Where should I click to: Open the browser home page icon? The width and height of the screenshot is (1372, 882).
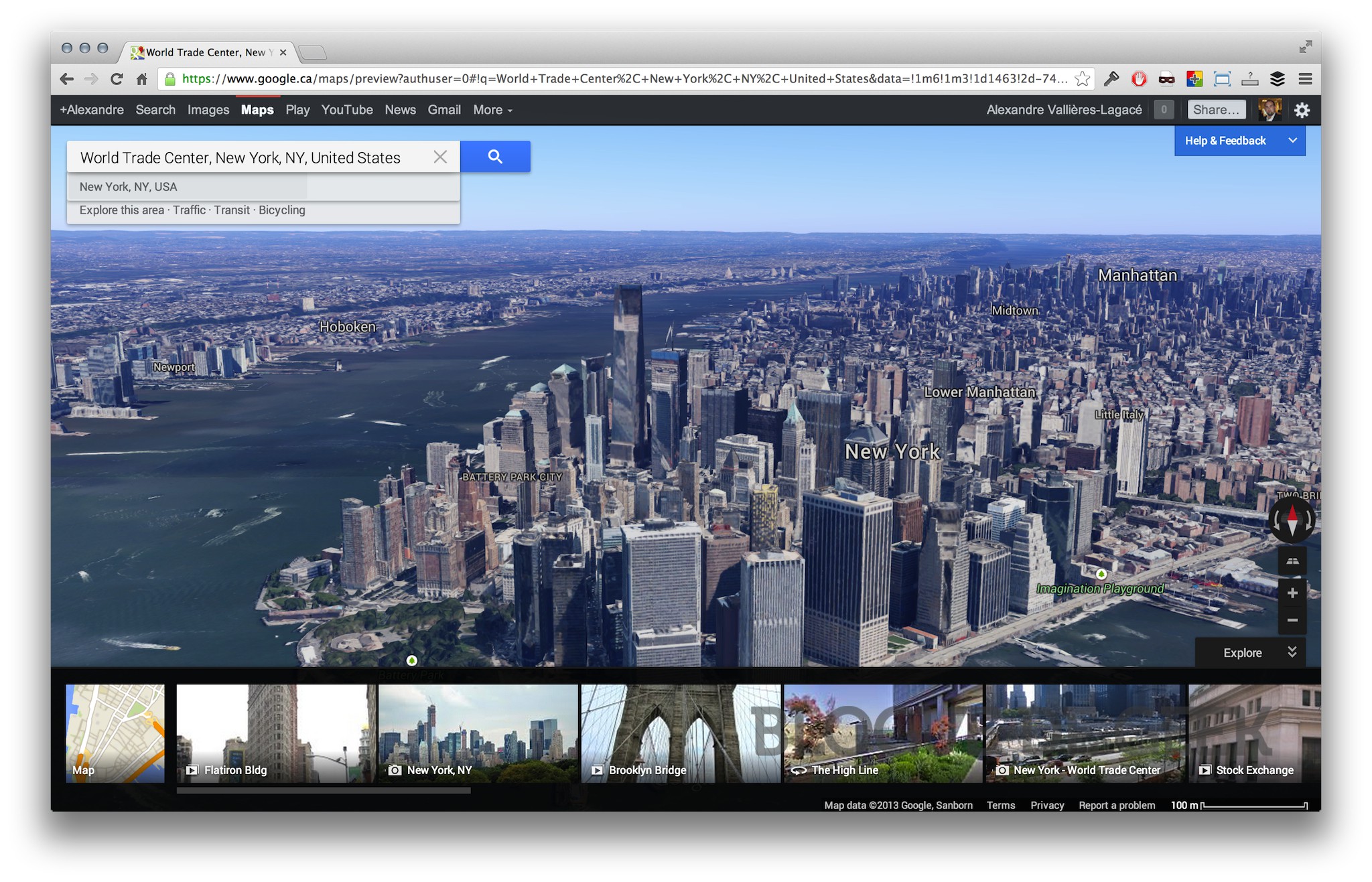141,79
